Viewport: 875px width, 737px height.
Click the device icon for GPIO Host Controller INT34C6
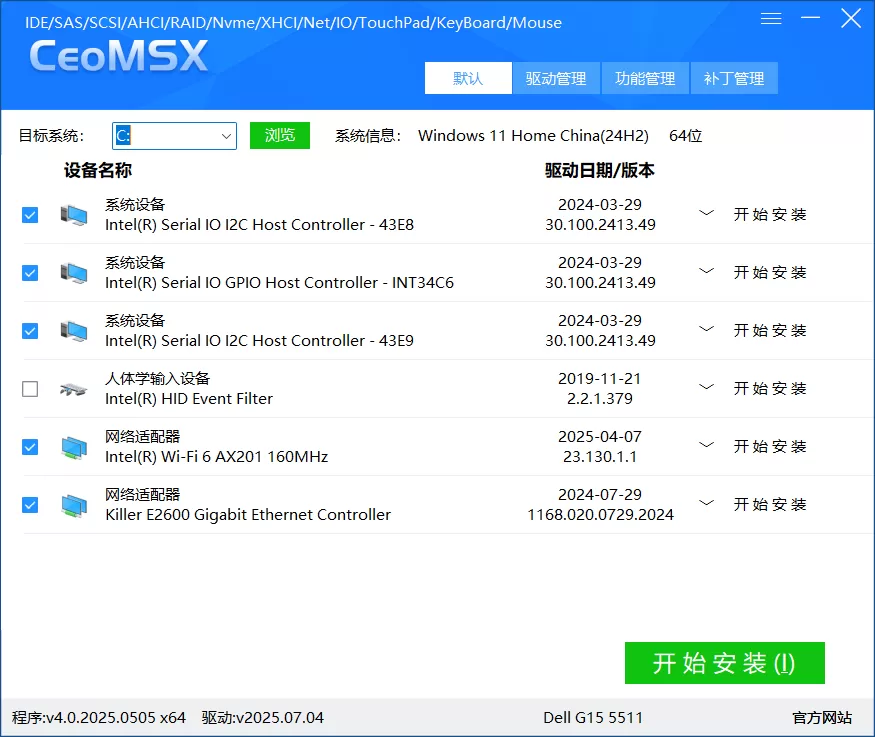(x=72, y=272)
